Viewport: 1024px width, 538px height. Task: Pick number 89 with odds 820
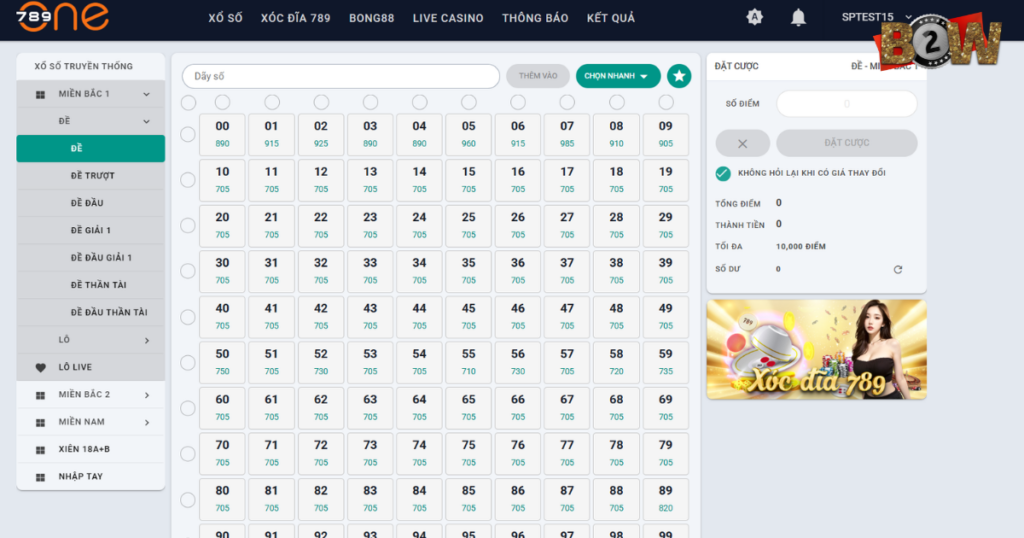coord(665,499)
